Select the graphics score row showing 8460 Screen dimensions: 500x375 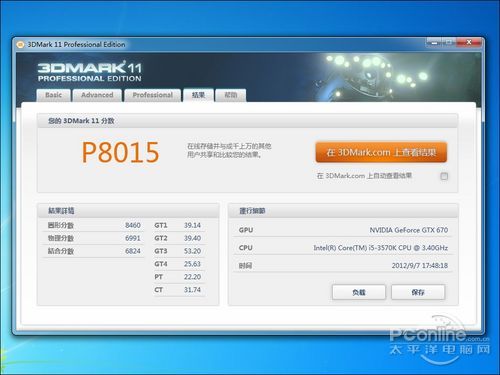pos(94,225)
